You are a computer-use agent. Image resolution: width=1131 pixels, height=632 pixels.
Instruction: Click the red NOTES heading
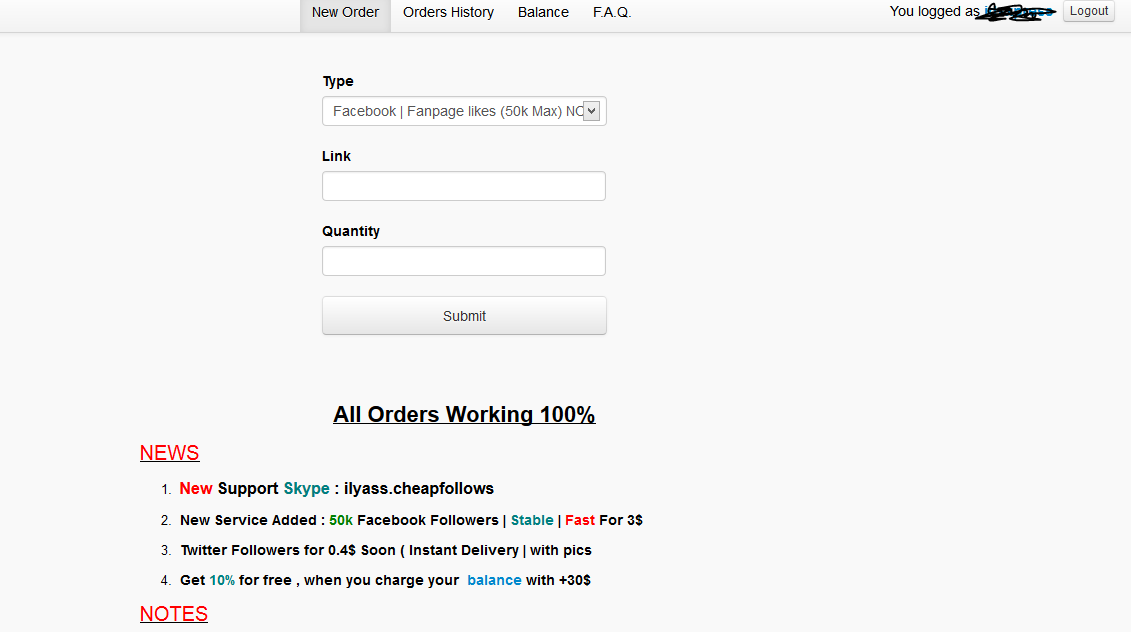tap(173, 614)
